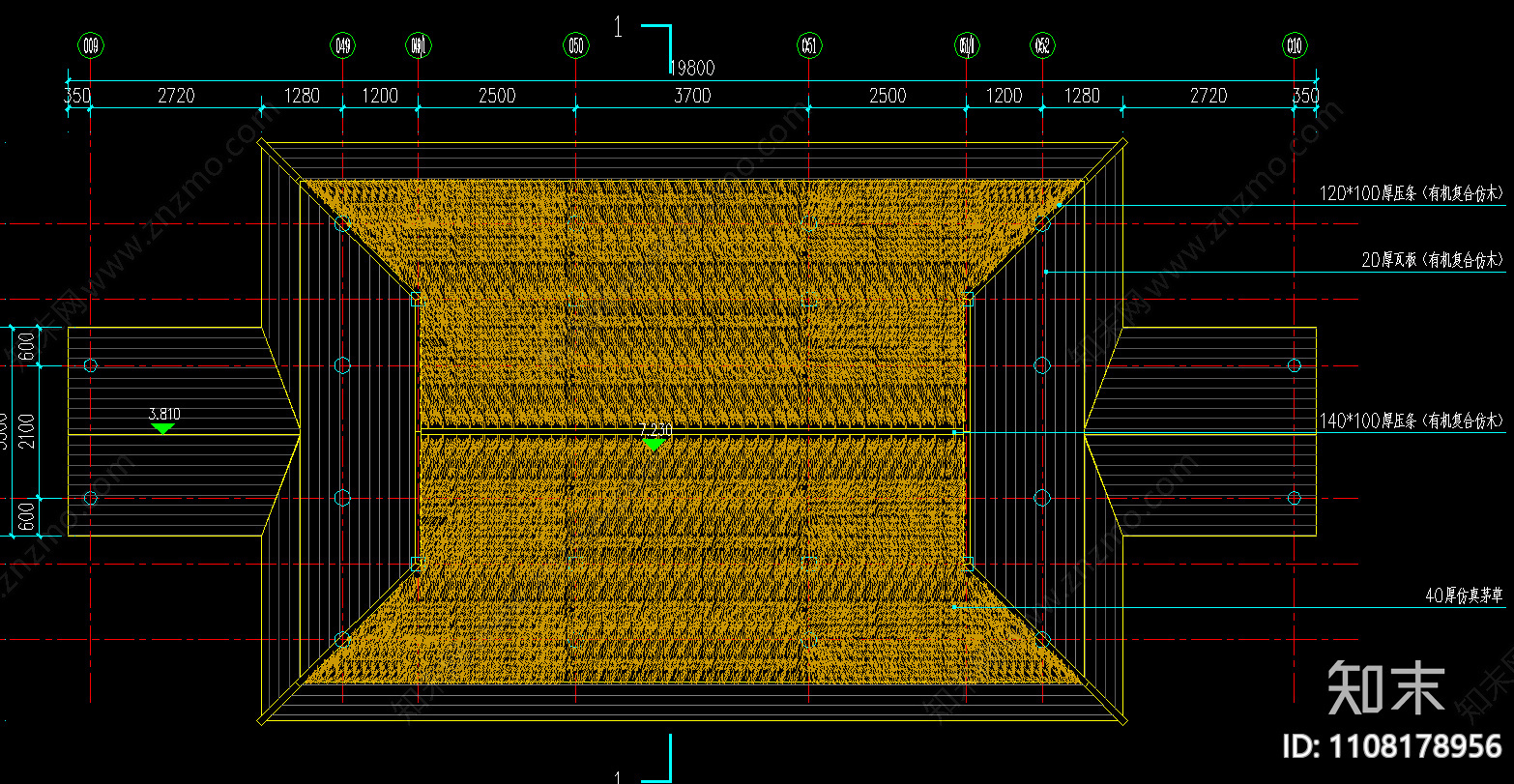1514x784 pixels.
Task: Click the 1280 dimension ending at axis 049
Action: (302, 96)
